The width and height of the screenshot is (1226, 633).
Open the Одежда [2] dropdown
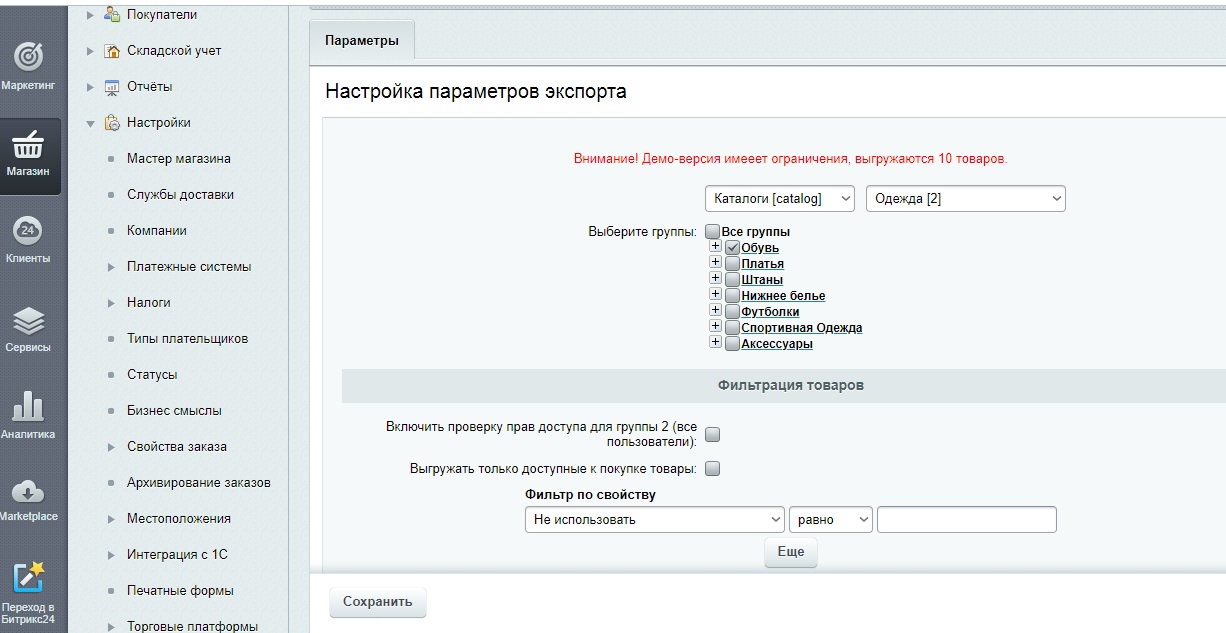[964, 198]
